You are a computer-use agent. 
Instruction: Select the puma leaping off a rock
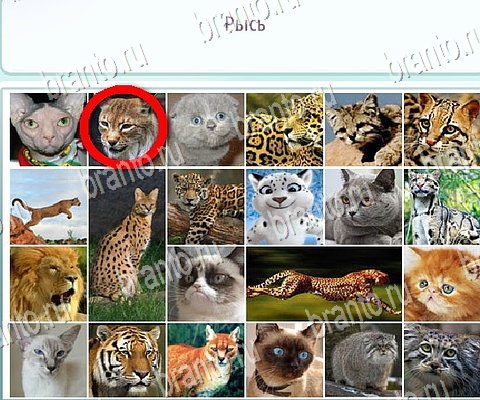[x=48, y=207]
